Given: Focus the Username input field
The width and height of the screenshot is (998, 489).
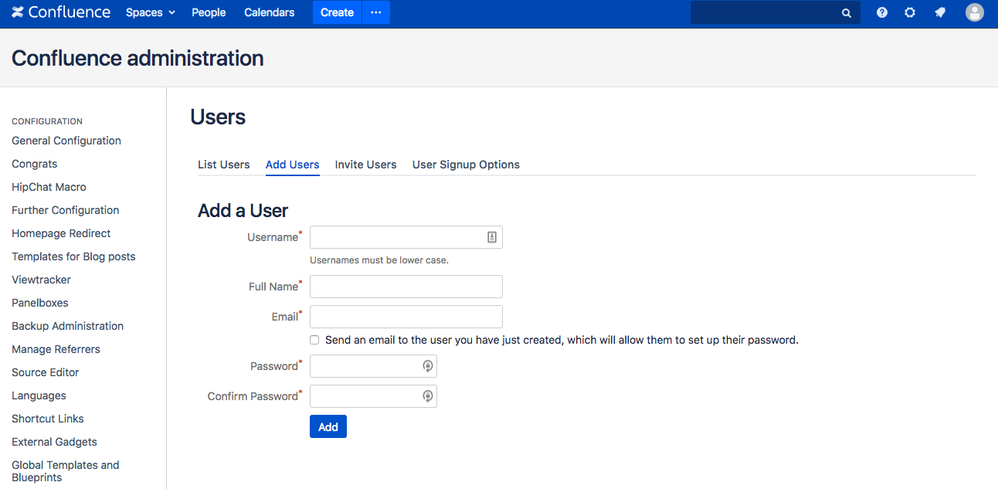Looking at the screenshot, I should 406,237.
